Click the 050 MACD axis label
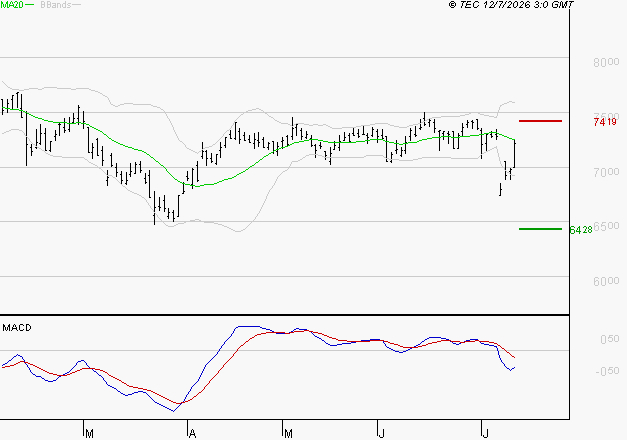This screenshot has width=627, height=440. click(x=609, y=339)
